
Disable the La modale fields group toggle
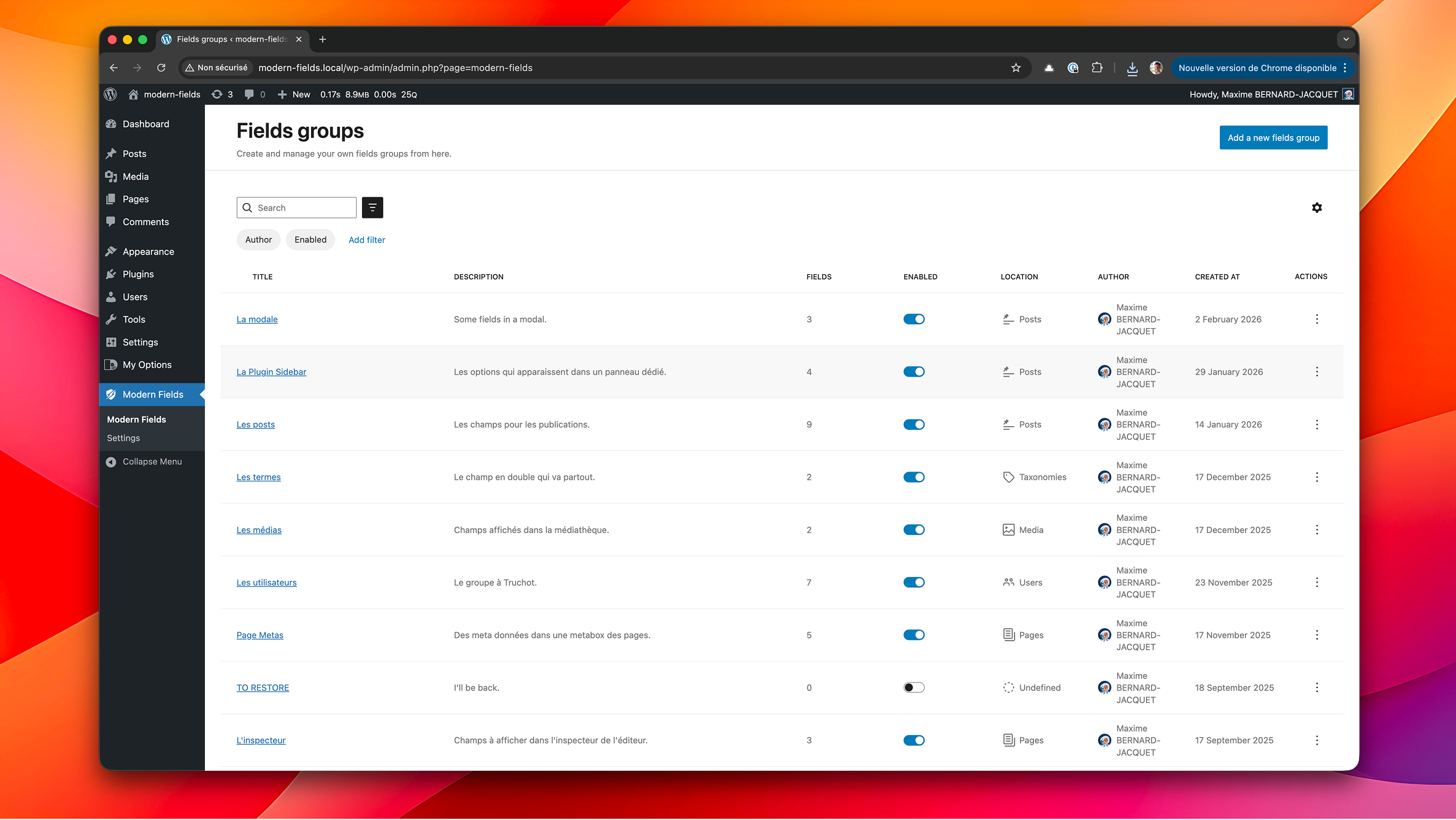point(914,319)
